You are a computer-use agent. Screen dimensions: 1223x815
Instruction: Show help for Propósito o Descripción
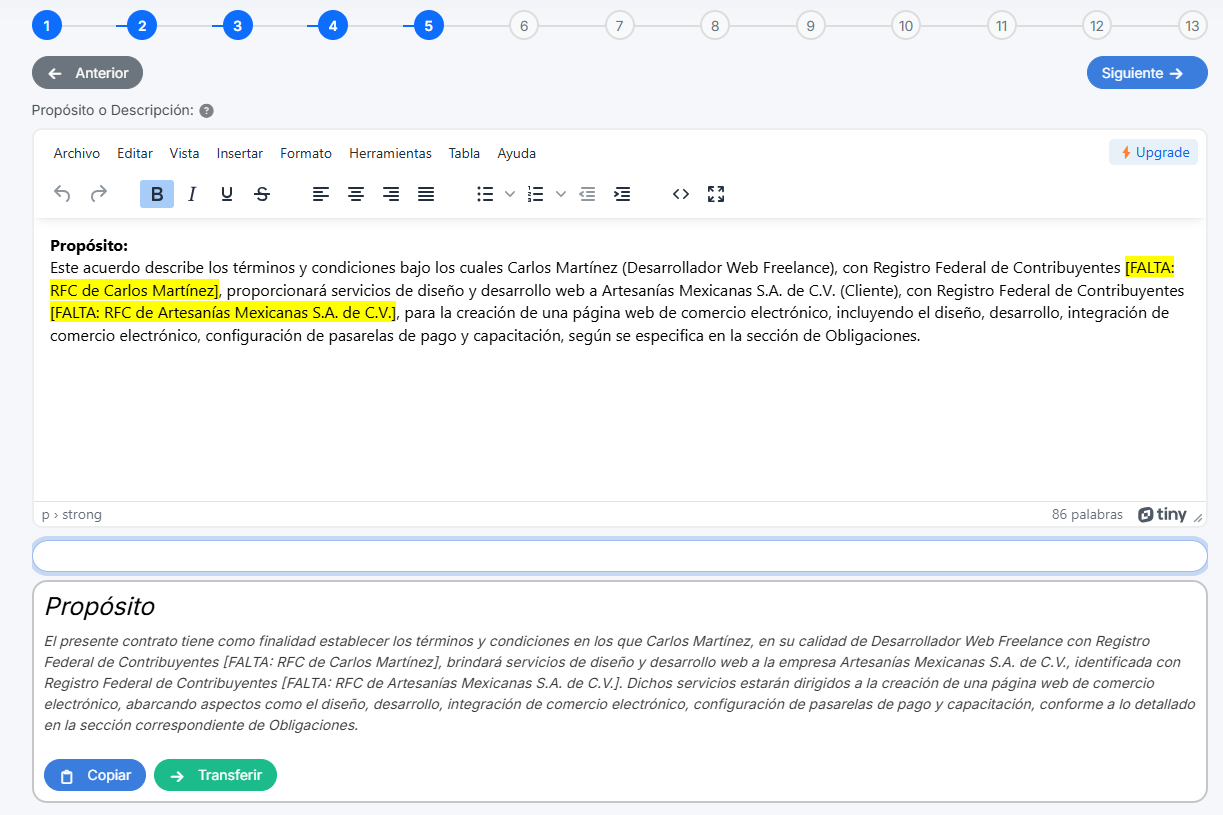206,111
